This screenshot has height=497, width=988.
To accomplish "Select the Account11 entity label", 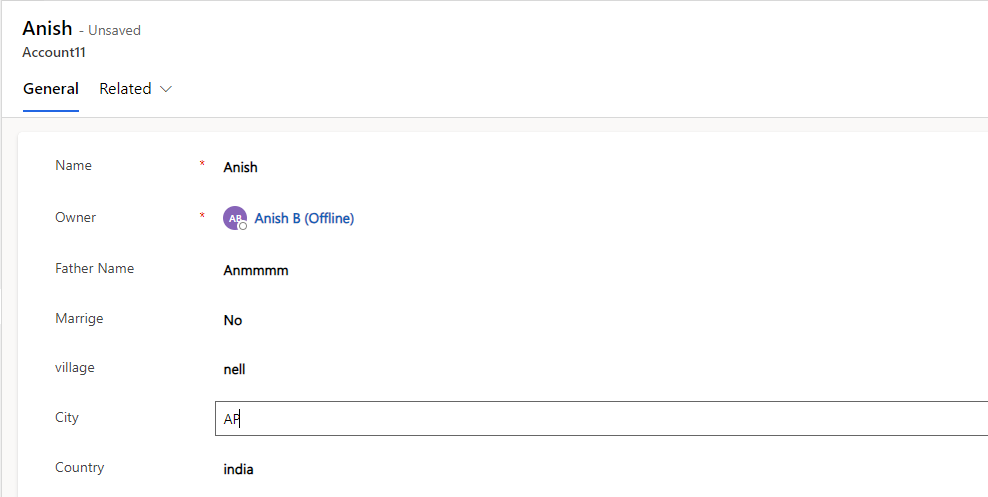I will [54, 53].
